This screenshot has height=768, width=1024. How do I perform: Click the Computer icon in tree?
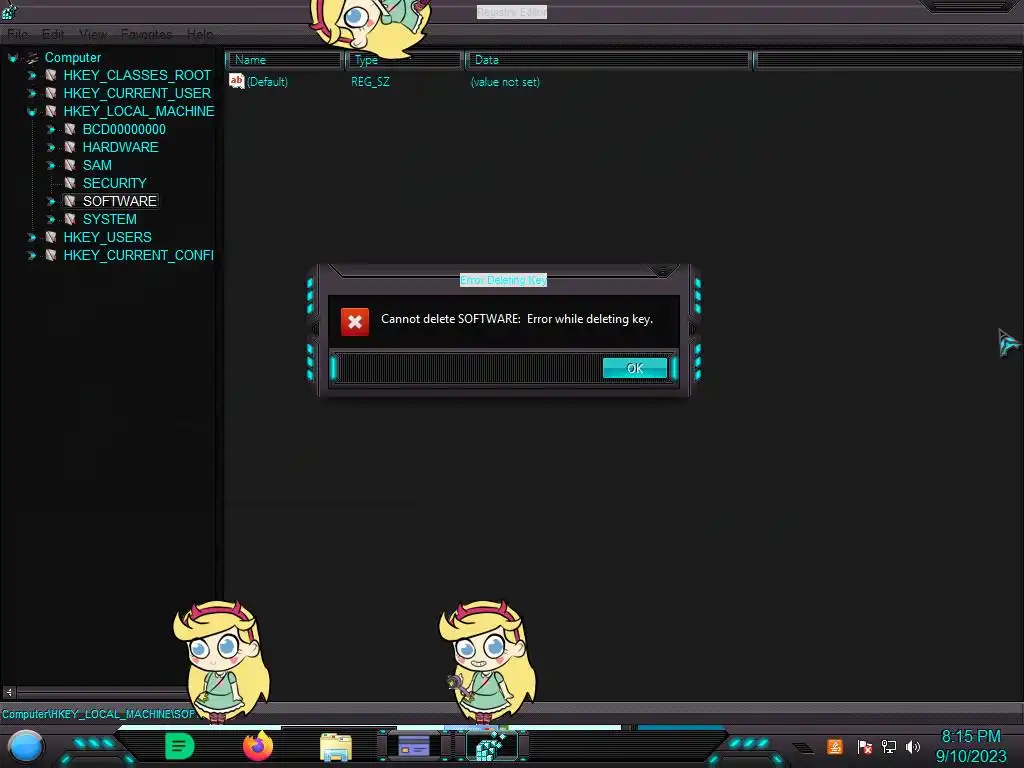32,58
